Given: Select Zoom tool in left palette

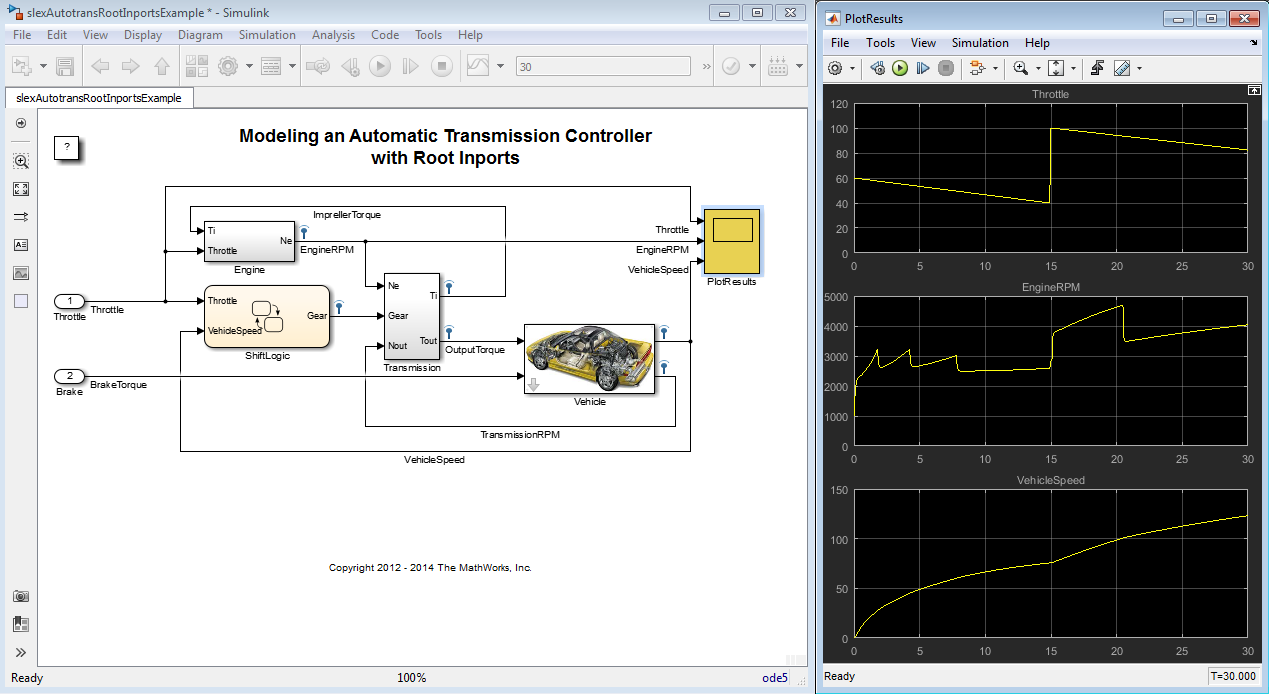Looking at the screenshot, I should tap(21, 161).
